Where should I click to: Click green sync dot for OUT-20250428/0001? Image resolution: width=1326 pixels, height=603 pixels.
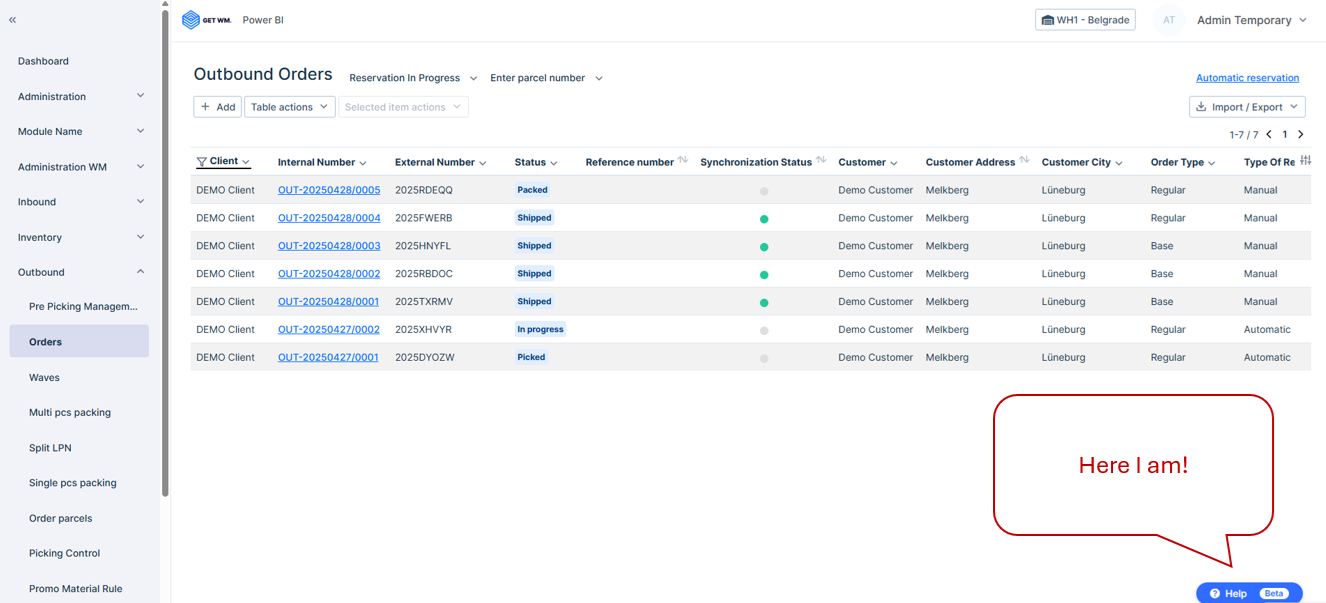click(764, 302)
